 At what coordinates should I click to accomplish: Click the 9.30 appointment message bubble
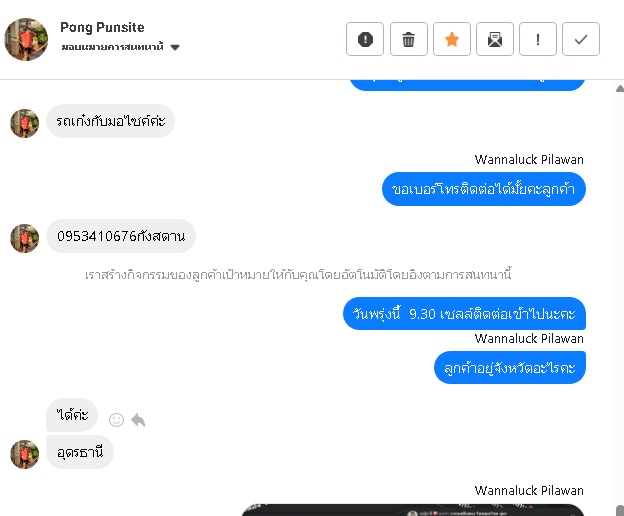464,314
